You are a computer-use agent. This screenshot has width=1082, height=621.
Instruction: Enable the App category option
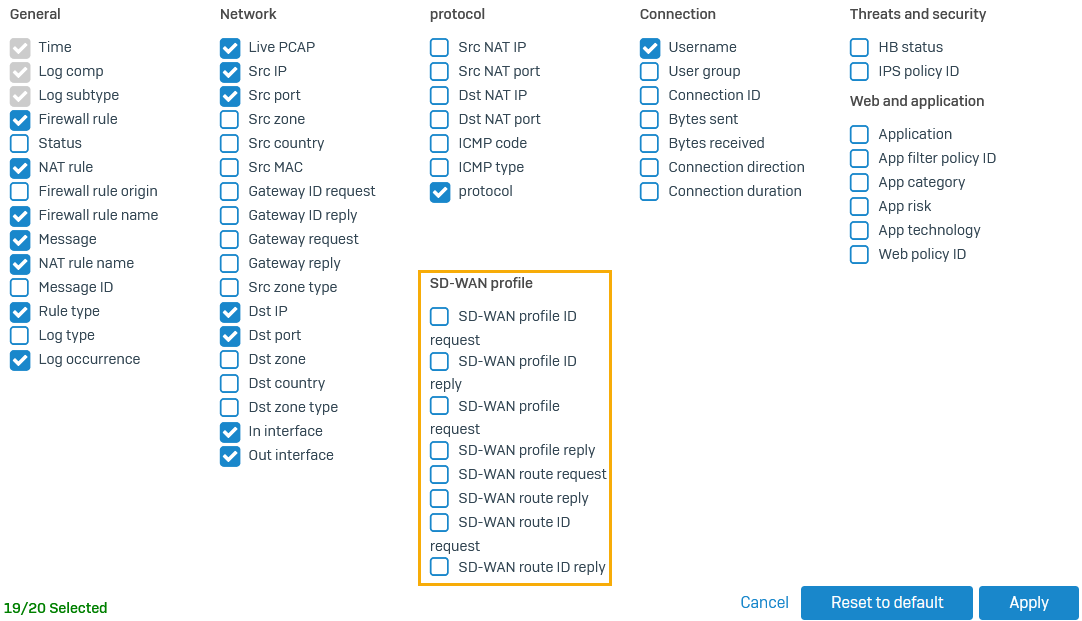[x=859, y=182]
